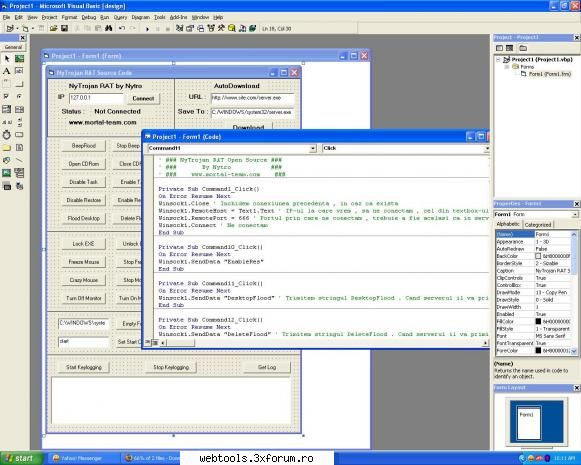Image resolution: width=581 pixels, height=465 pixels.
Task: Select the Frame control tool
Action: pos(7,84)
